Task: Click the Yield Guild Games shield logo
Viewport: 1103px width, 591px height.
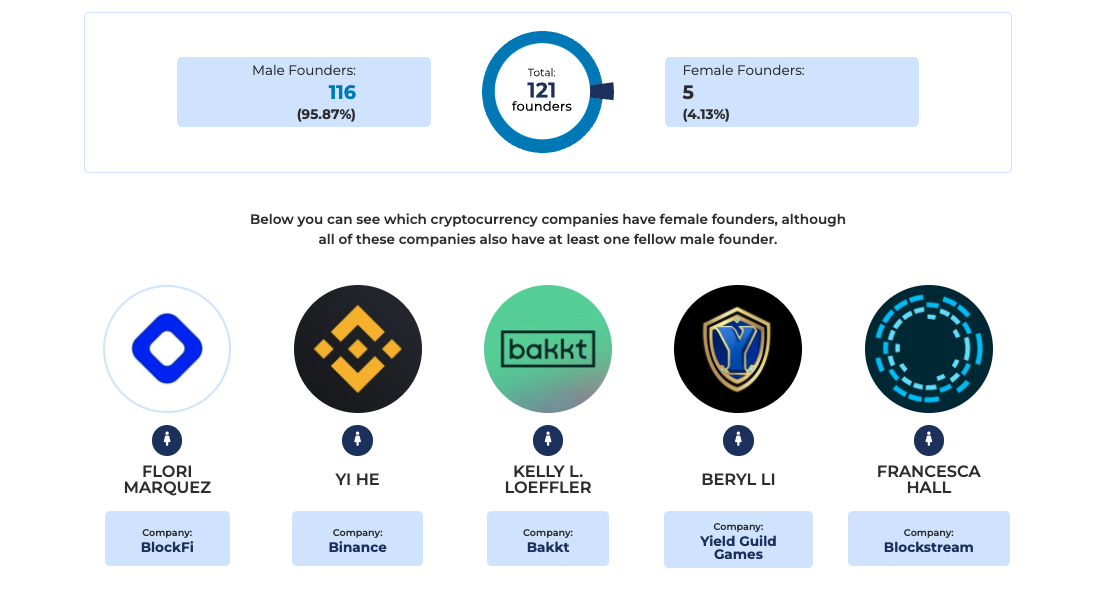Action: click(x=738, y=349)
